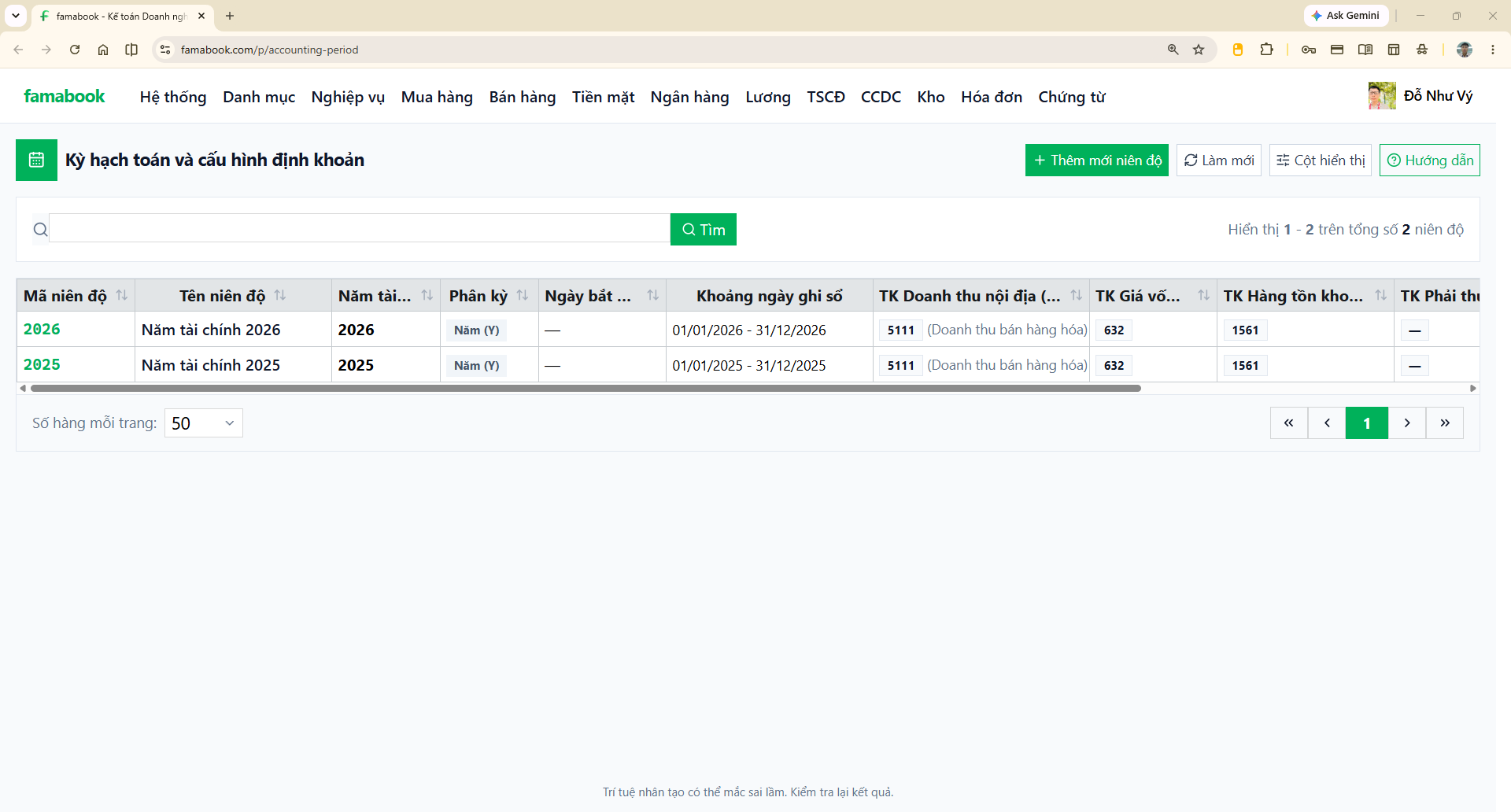Click the magnifier icon in search box

click(x=40, y=230)
